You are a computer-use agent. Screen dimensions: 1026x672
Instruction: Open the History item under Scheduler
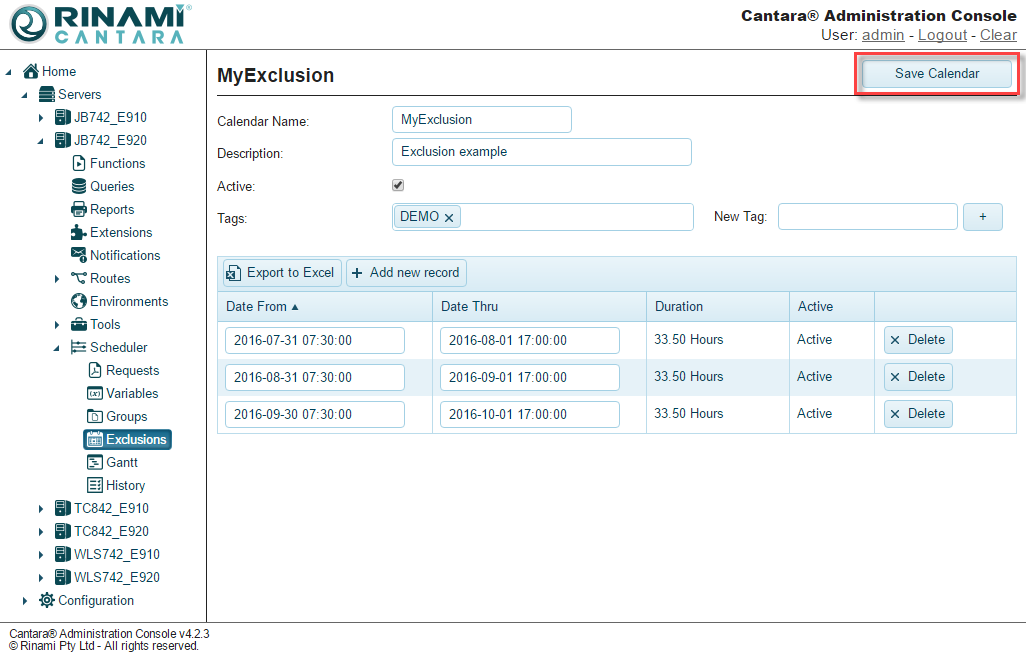(125, 485)
